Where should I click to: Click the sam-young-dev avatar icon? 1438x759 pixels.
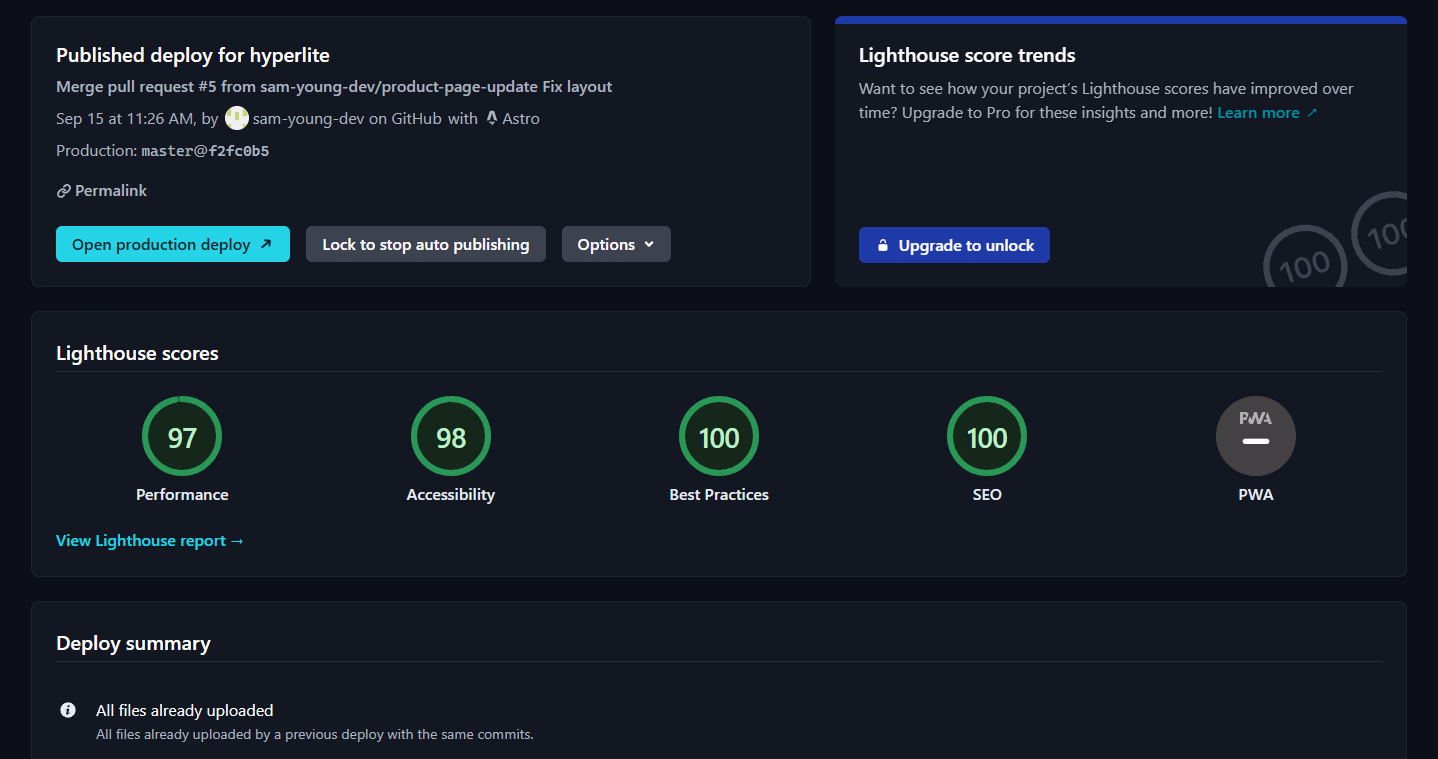(237, 118)
